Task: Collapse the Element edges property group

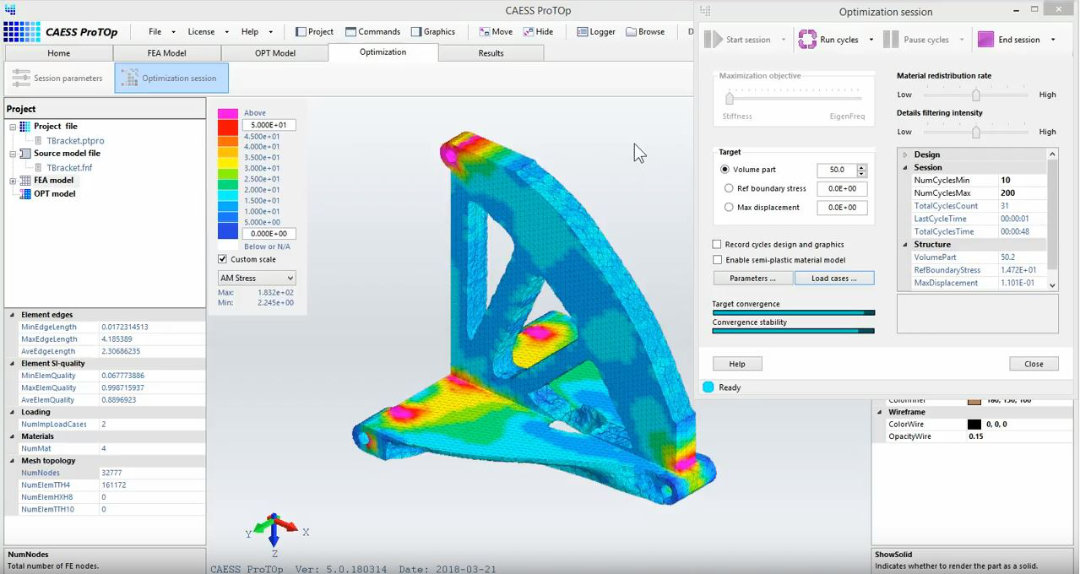Action: [12, 314]
